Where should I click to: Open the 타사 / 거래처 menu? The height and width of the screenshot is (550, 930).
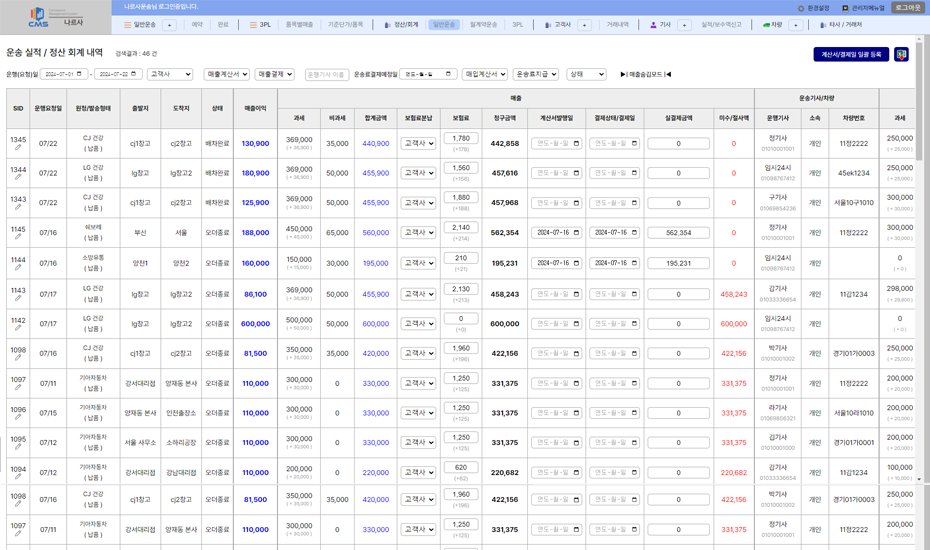841,25
